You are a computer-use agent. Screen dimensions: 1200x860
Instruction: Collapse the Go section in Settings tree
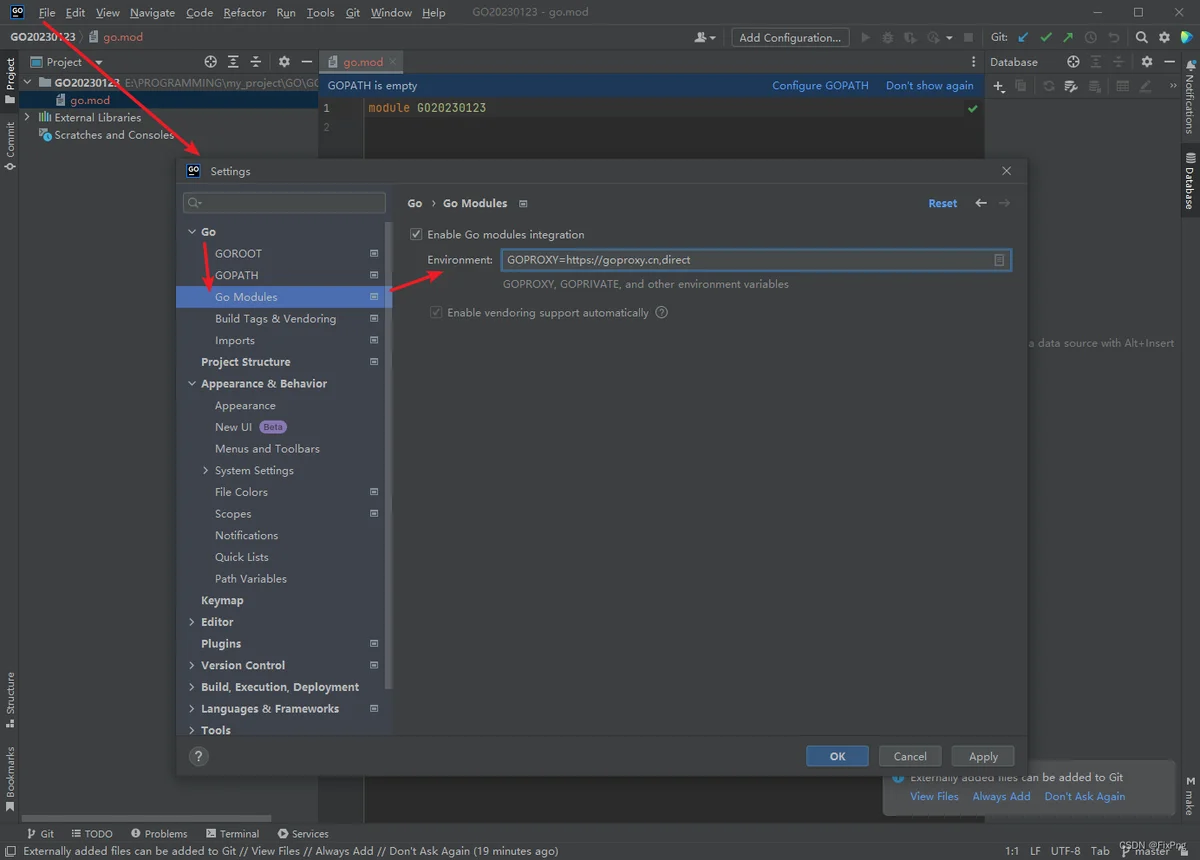(192, 232)
